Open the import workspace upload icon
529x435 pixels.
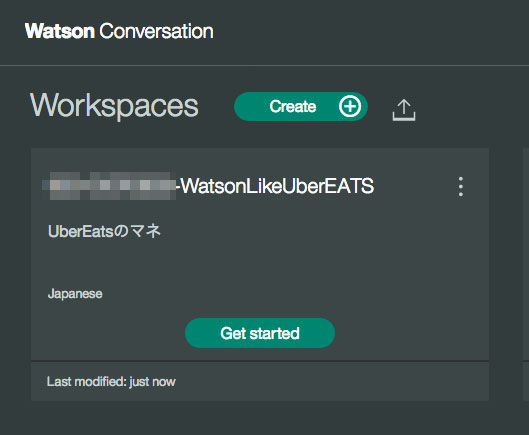[x=404, y=110]
